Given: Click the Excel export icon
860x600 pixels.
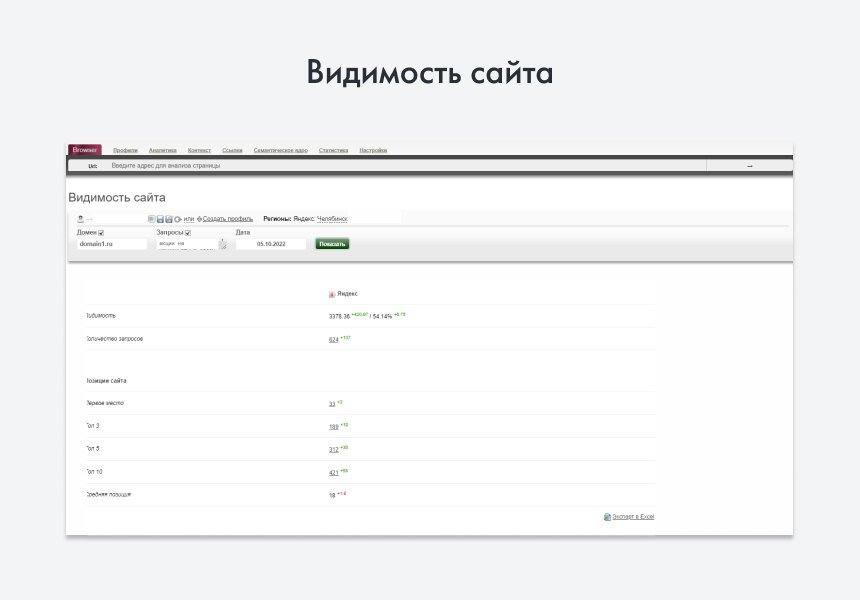Looking at the screenshot, I should [607, 517].
